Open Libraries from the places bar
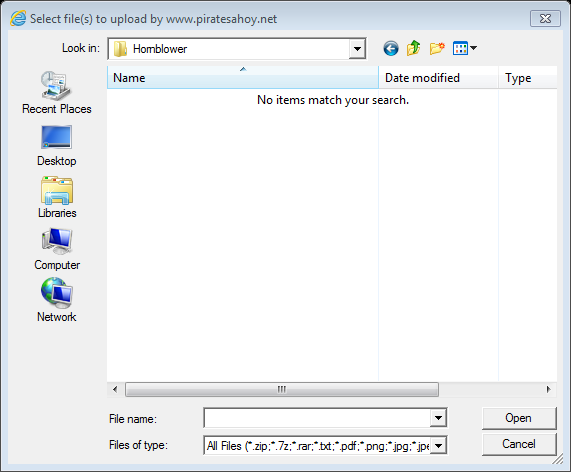Image resolution: width=571 pixels, height=472 pixels. (57, 197)
